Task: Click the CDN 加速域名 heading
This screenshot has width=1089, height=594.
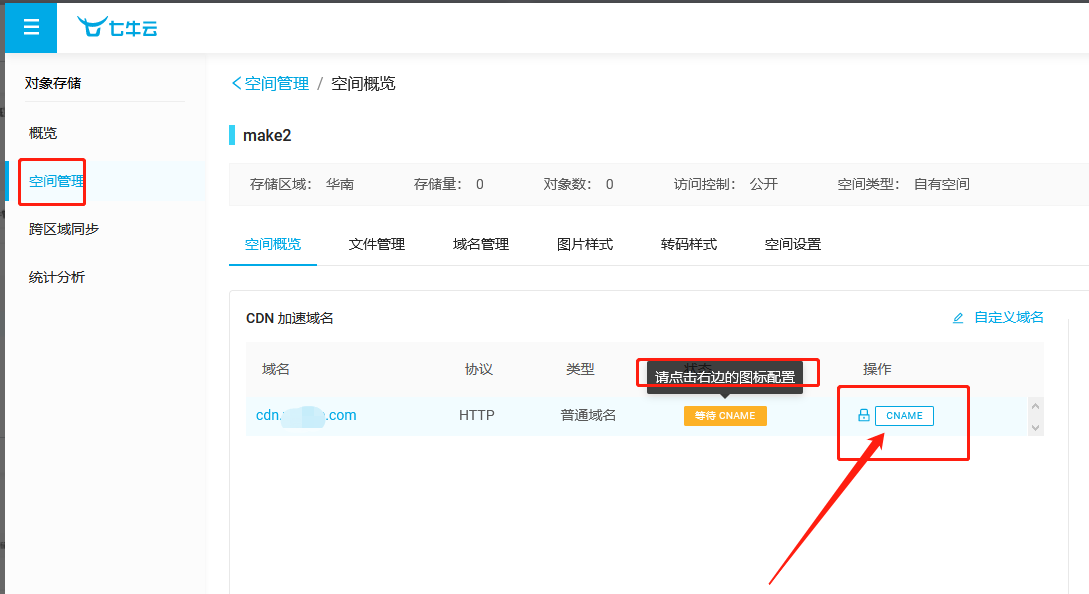Action: coord(290,318)
